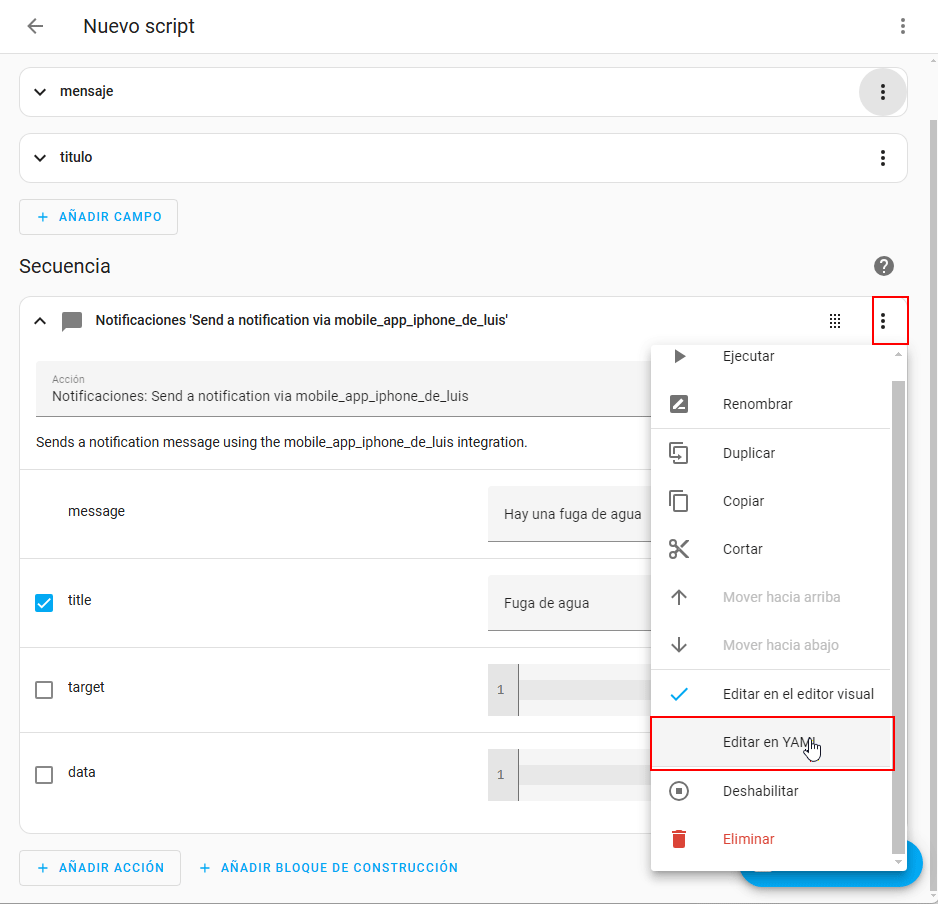Viewport: 938px width, 904px height.
Task: Open the titulo field options menu
Action: [x=882, y=158]
